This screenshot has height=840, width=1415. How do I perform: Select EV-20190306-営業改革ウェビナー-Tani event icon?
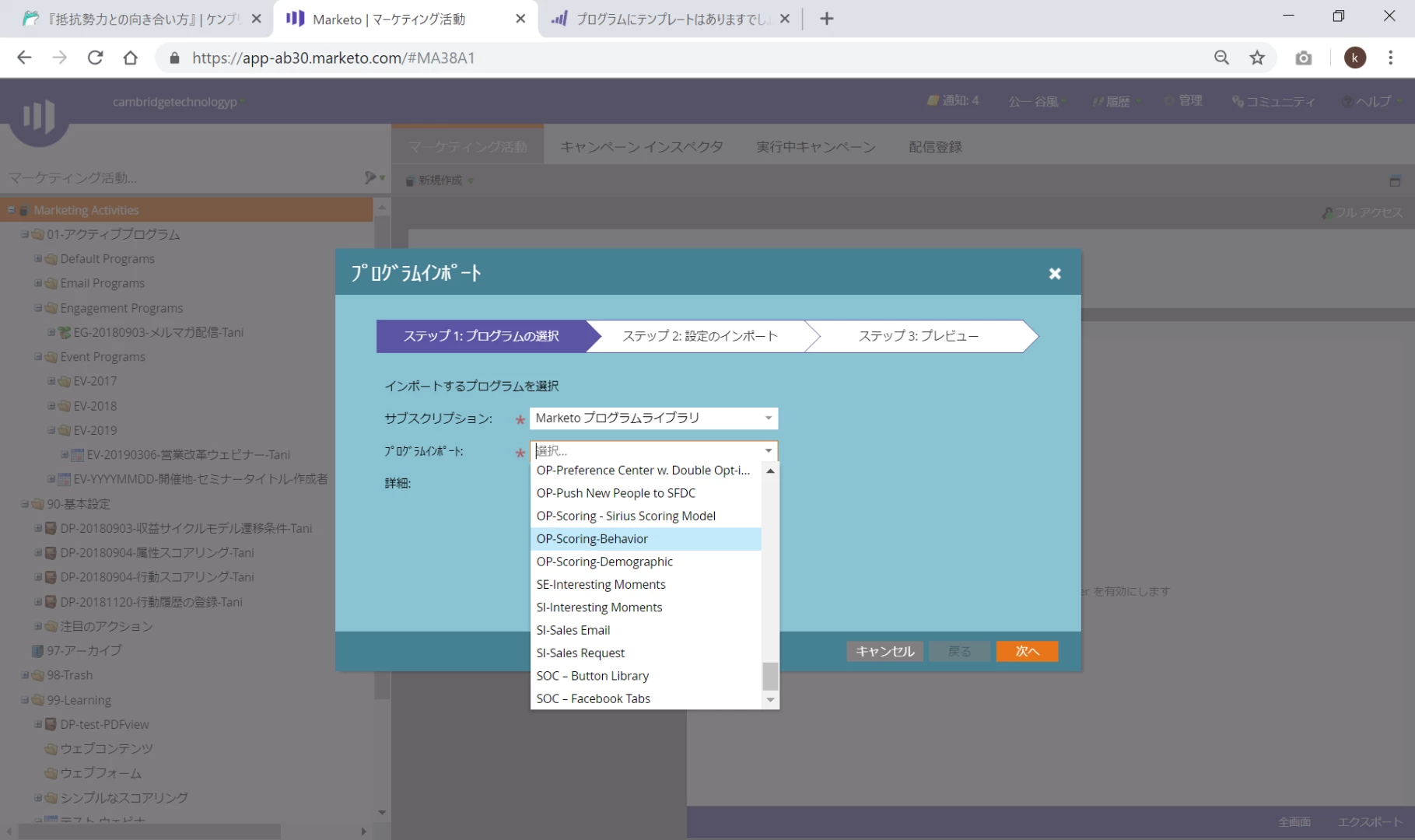tap(78, 455)
